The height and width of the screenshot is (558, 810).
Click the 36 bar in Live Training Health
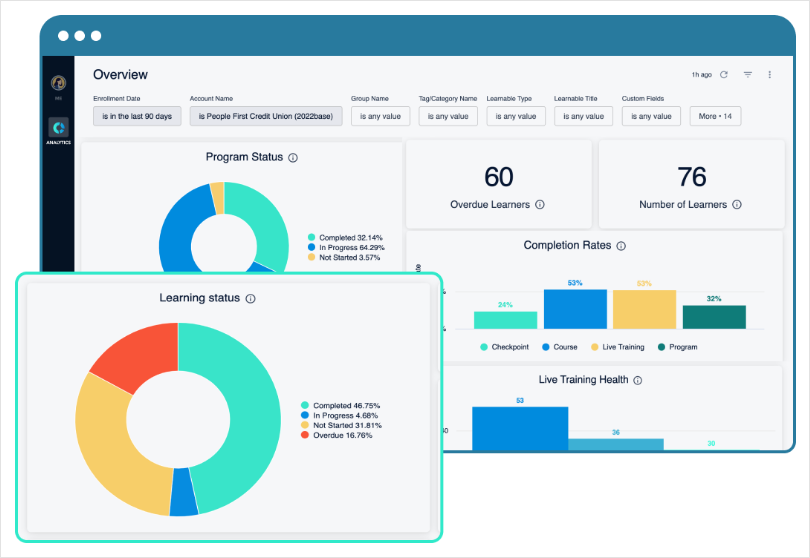(x=616, y=444)
